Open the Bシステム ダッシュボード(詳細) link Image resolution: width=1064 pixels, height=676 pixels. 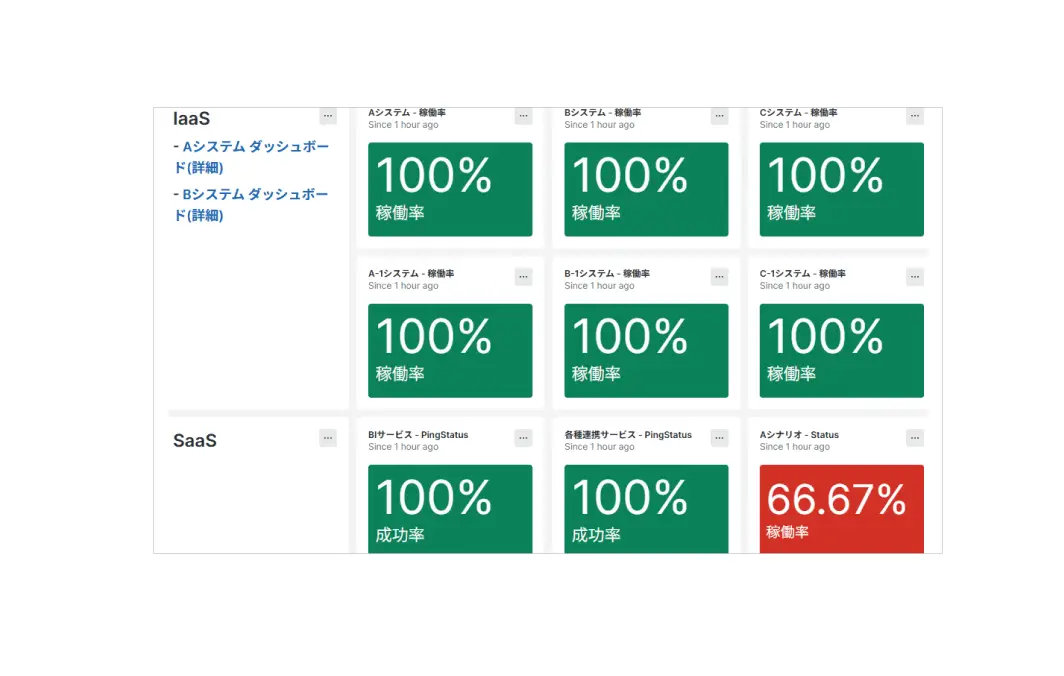point(251,204)
